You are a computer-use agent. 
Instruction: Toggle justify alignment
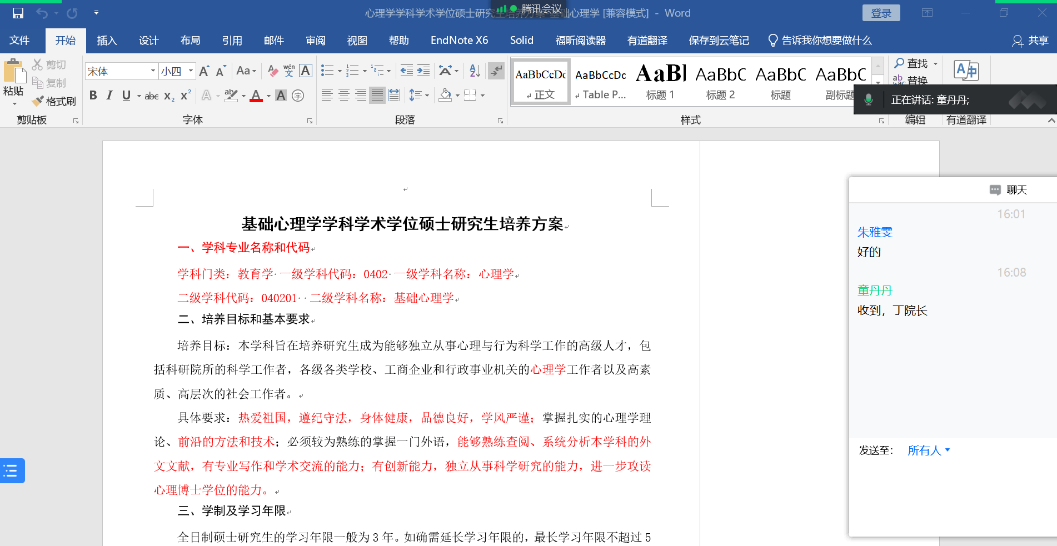coord(378,96)
